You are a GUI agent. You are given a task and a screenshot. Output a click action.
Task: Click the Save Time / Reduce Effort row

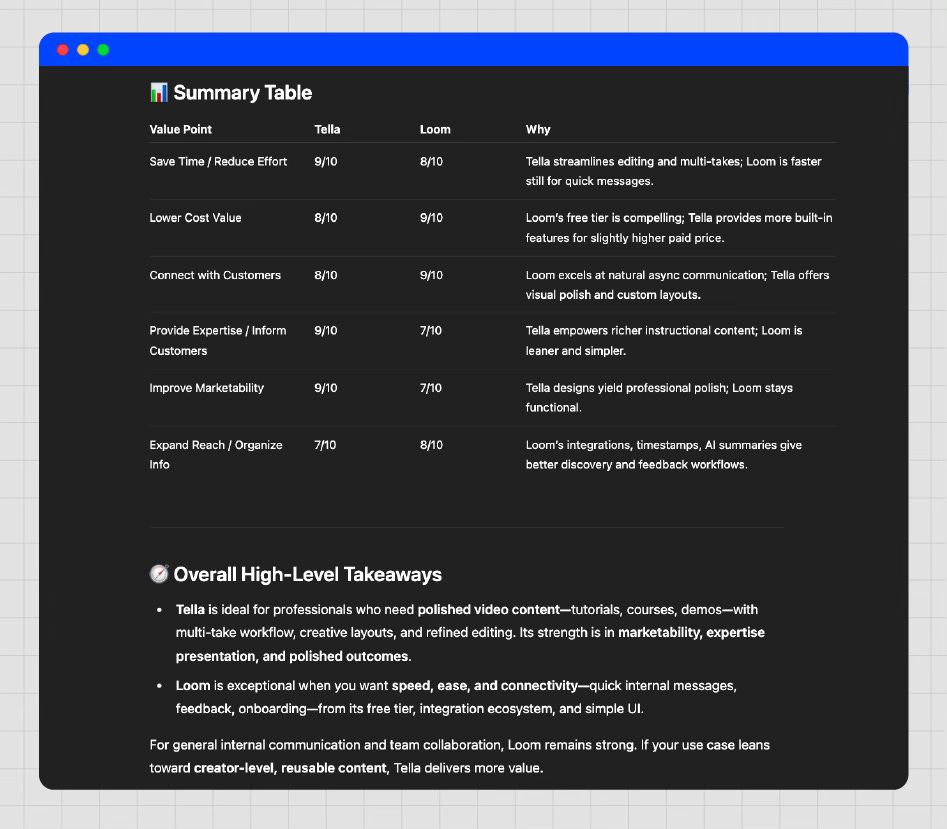pos(218,161)
